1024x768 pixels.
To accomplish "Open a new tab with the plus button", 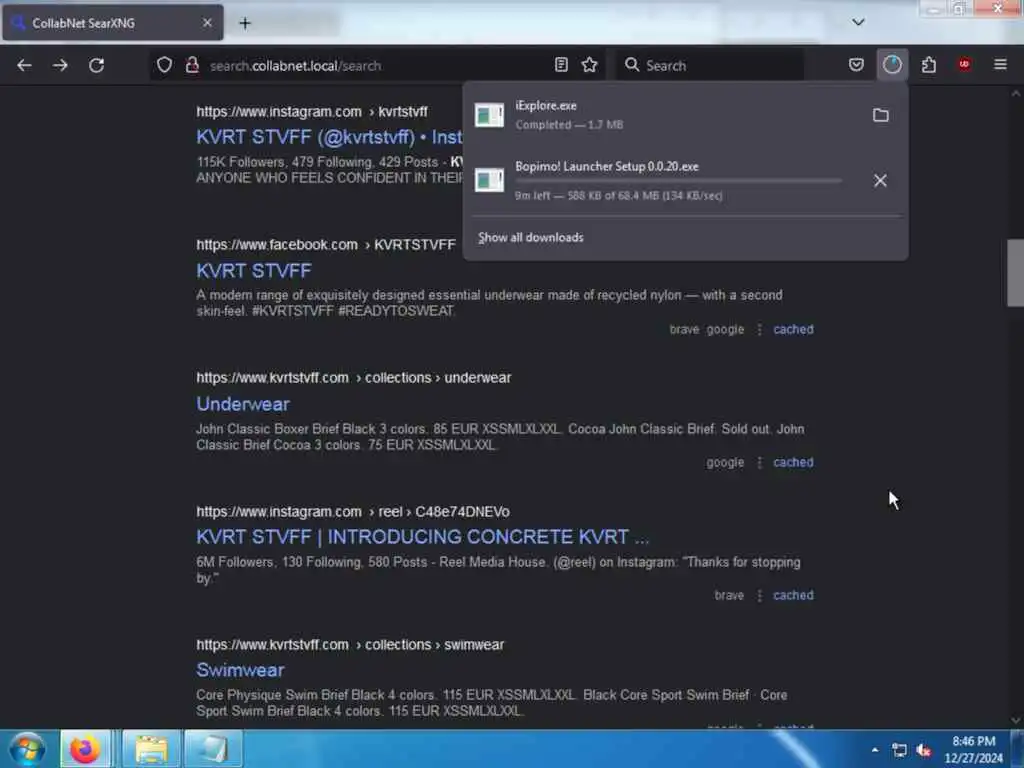I will click(245, 23).
